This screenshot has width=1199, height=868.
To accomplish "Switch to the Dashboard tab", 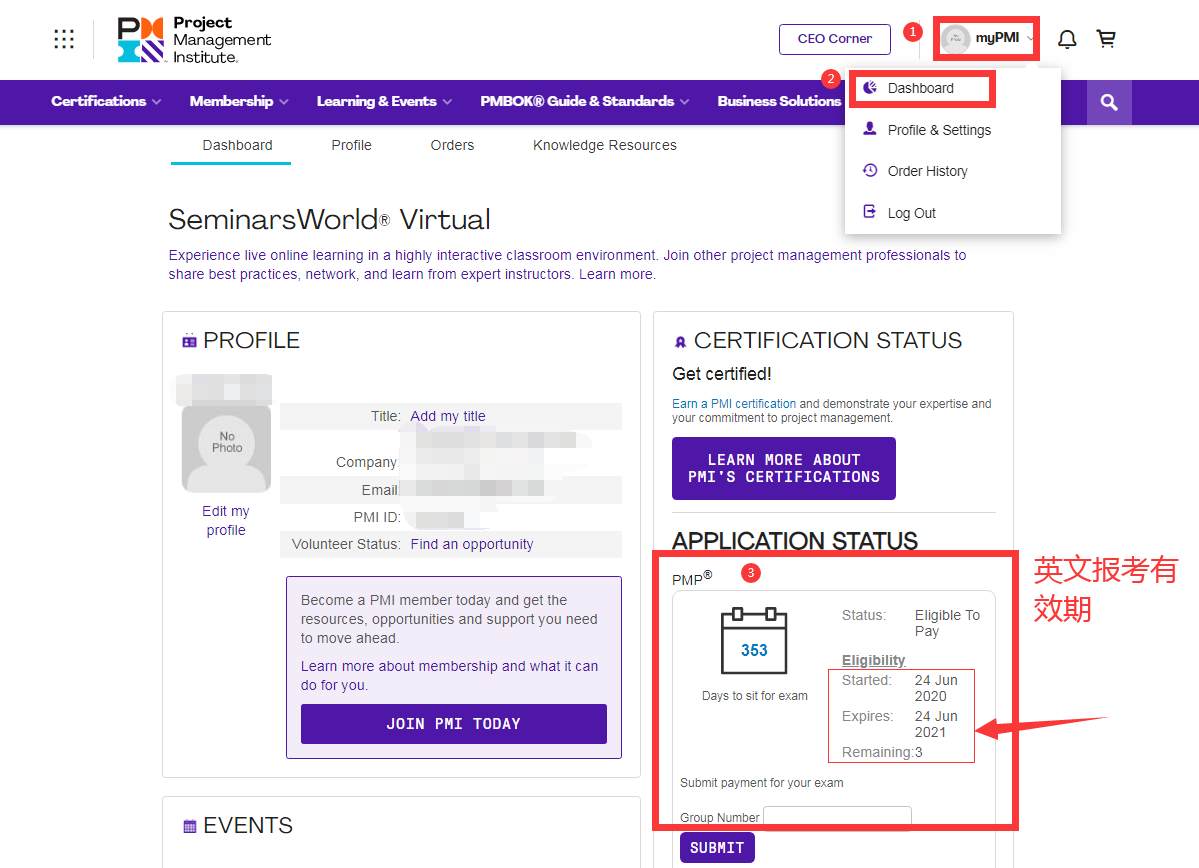I will tap(237, 145).
